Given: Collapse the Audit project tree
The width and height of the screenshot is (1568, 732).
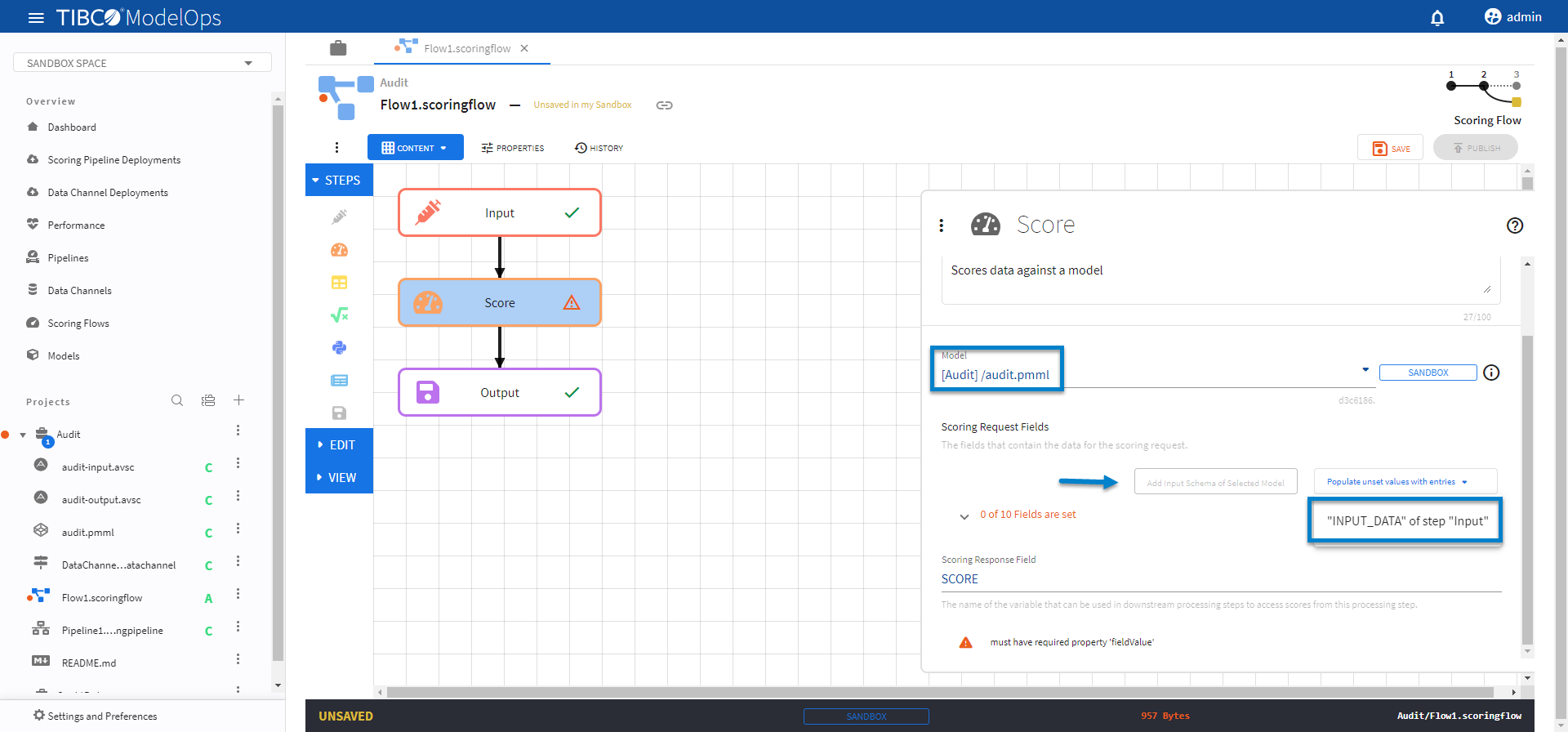Looking at the screenshot, I should click(23, 435).
